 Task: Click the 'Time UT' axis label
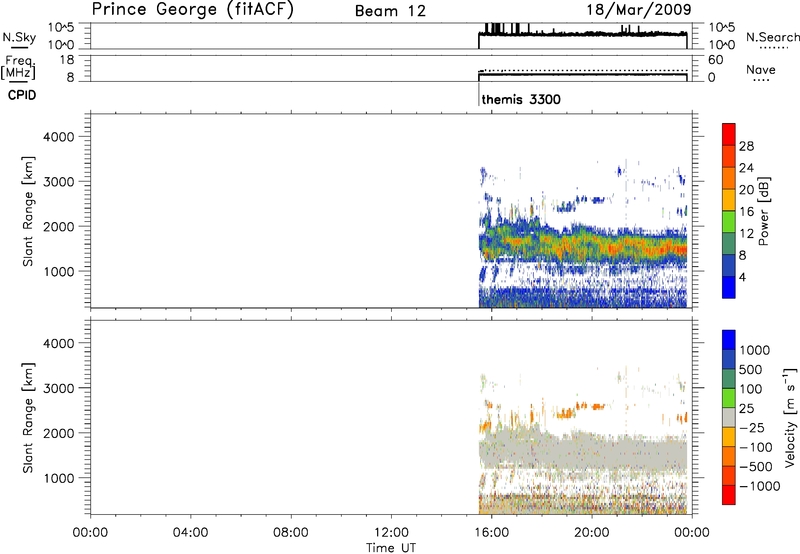(391, 548)
